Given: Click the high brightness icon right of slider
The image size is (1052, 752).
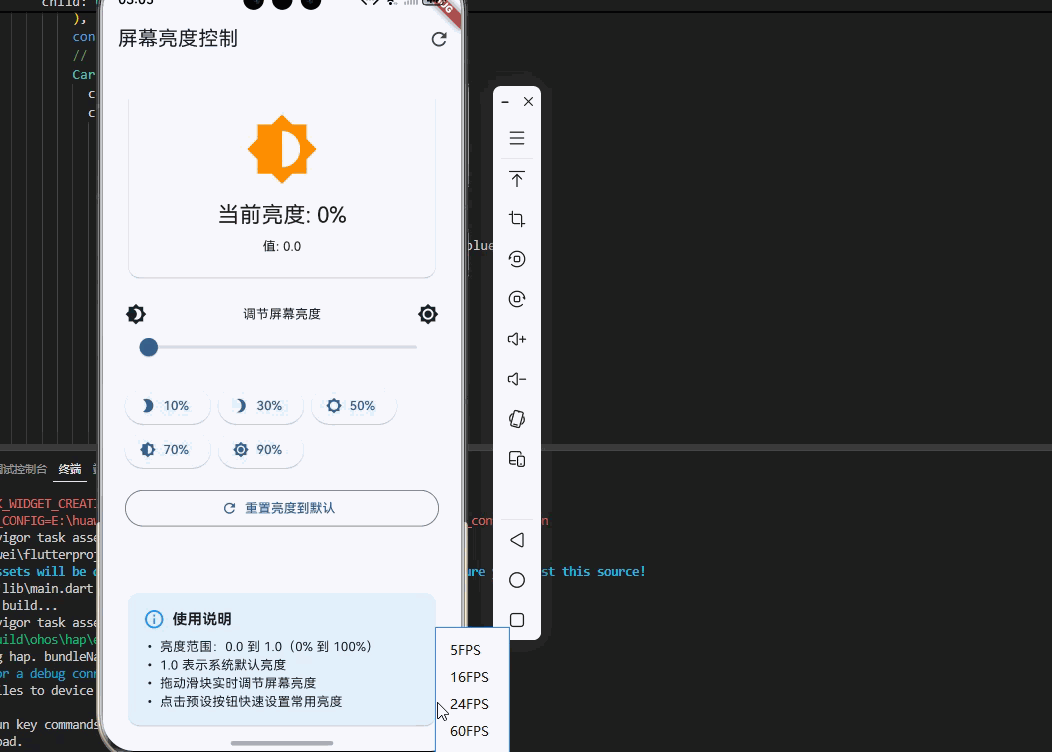Looking at the screenshot, I should (x=427, y=314).
